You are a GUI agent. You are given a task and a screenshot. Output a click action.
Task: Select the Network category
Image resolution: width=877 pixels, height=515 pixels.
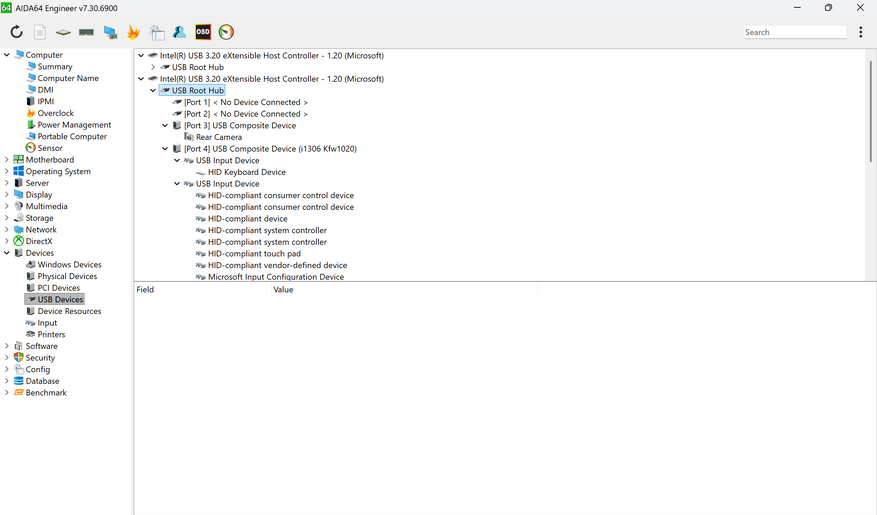click(x=41, y=229)
